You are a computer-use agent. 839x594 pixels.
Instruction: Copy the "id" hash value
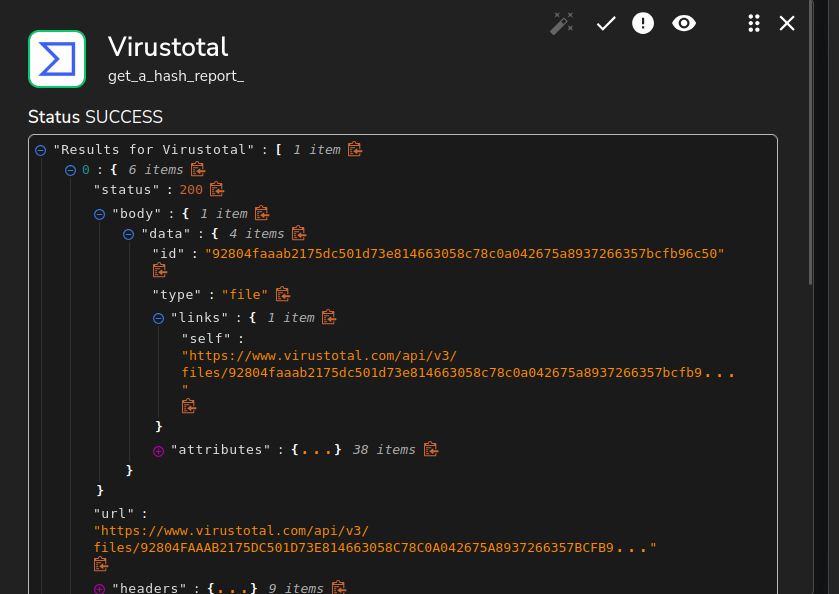click(x=159, y=270)
